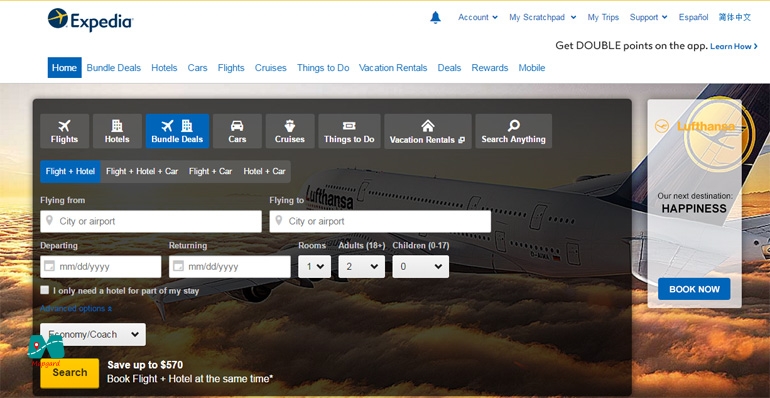Image resolution: width=770 pixels, height=398 pixels.
Task: Click the Flying from location pin
Action: (49, 220)
